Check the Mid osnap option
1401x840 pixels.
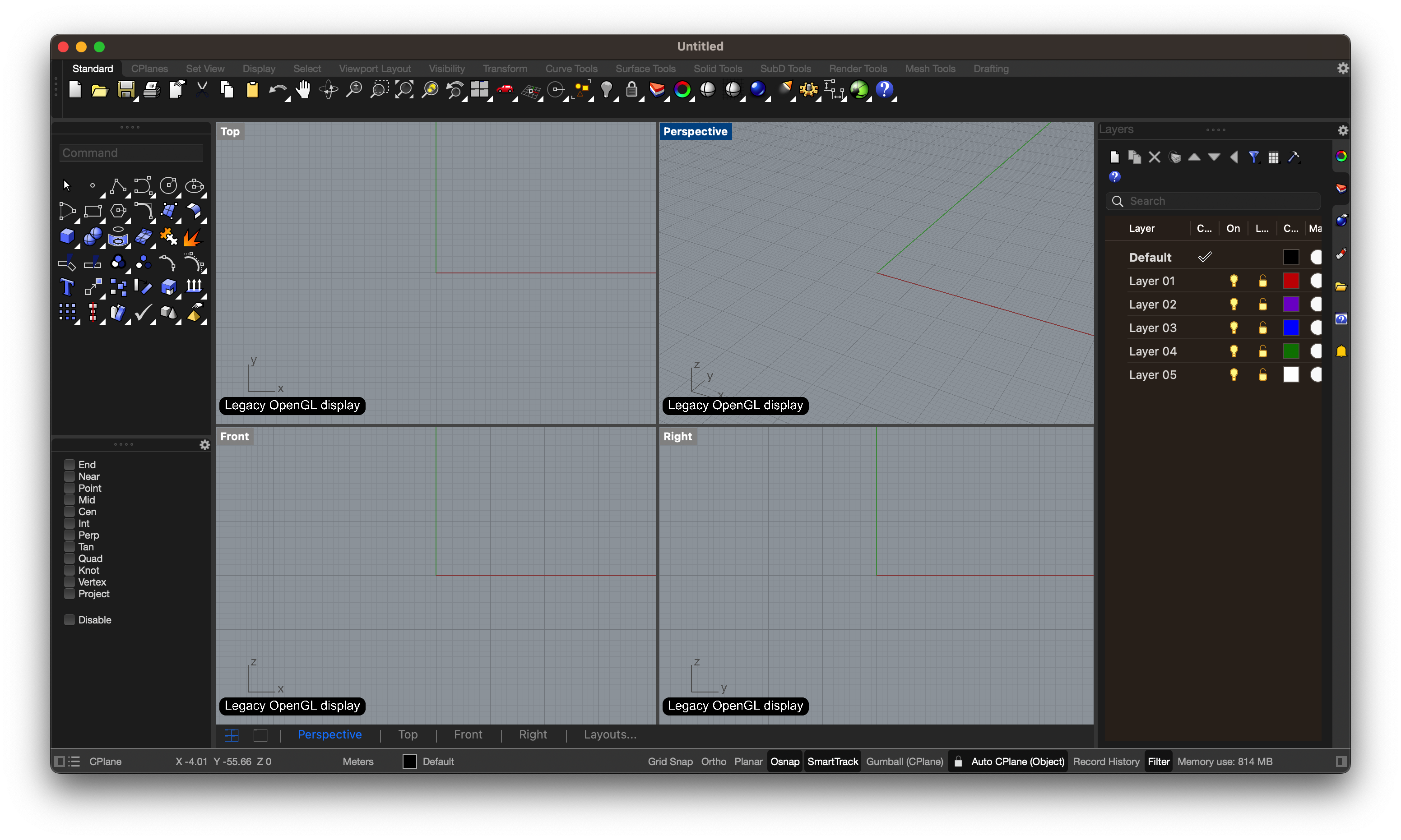click(x=70, y=500)
